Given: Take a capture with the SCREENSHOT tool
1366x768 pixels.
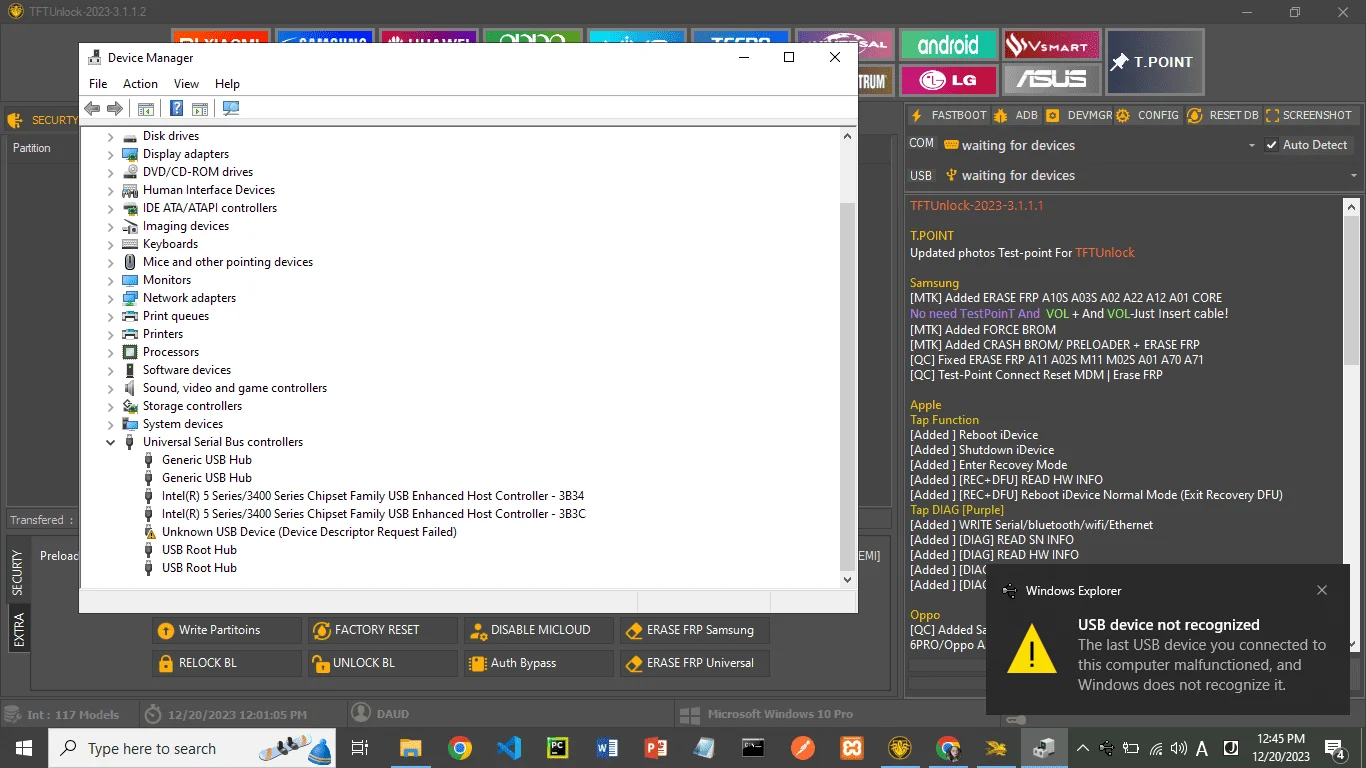Looking at the screenshot, I should tap(1309, 115).
